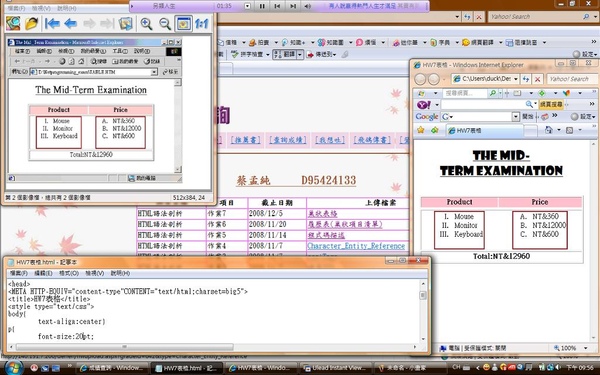
Task: Click NT&12000 price in HW7 page
Action: coord(549,225)
